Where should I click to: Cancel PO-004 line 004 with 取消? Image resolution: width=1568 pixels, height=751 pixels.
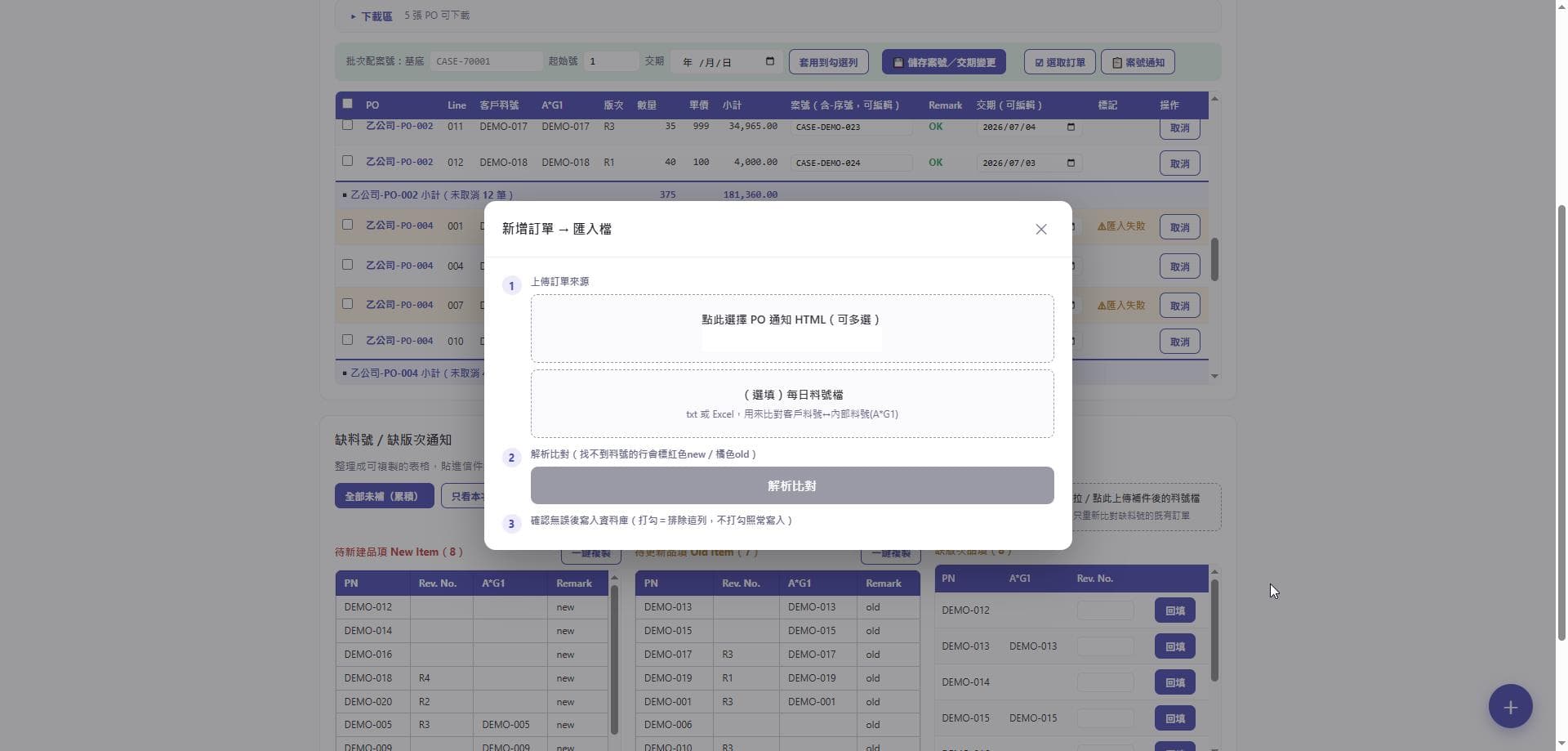[1179, 266]
